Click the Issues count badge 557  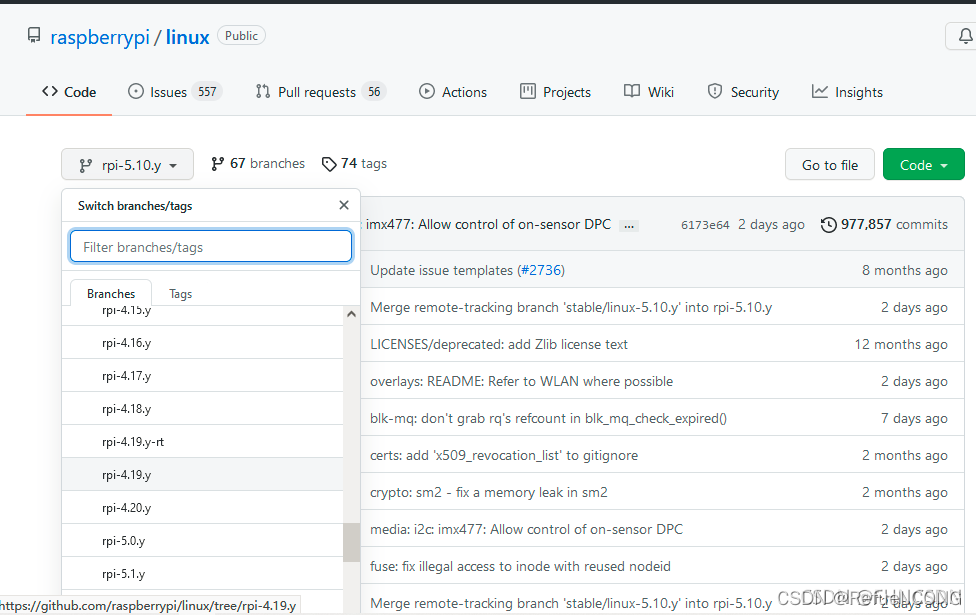pyautogui.click(x=207, y=92)
